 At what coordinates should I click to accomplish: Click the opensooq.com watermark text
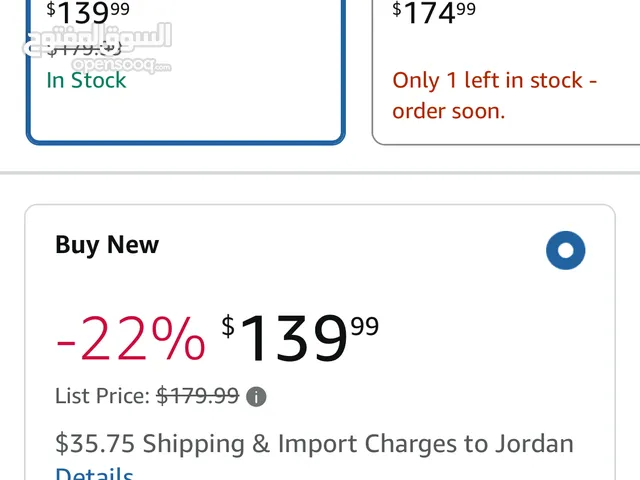(x=121, y=65)
